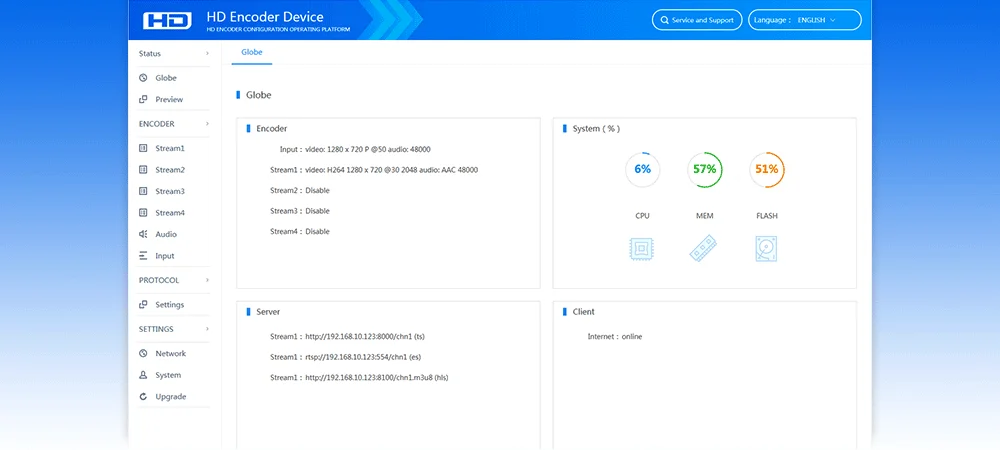
Task: Click the Server panel heading
Action: click(268, 312)
